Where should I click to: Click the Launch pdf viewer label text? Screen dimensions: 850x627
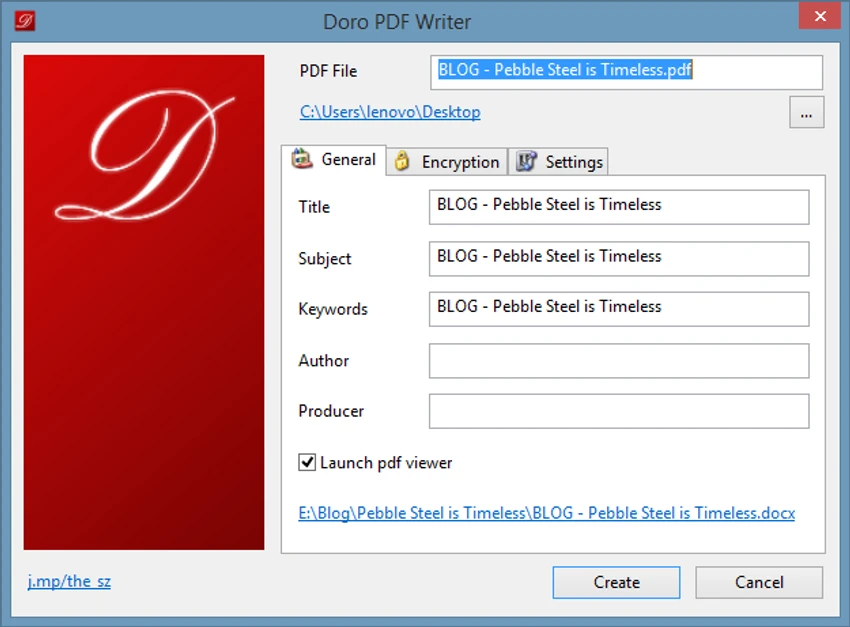point(386,463)
